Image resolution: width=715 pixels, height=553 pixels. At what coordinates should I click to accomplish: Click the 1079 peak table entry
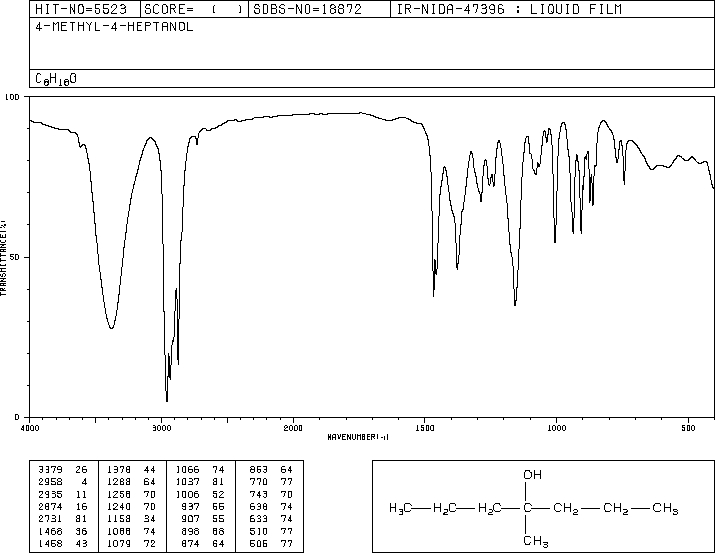click(x=131, y=544)
